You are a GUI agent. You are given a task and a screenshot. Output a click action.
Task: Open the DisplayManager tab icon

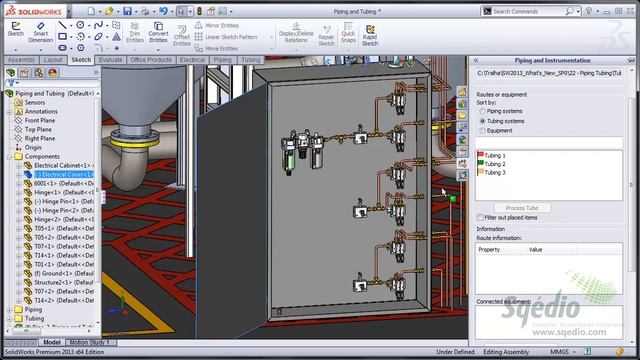coord(52,73)
